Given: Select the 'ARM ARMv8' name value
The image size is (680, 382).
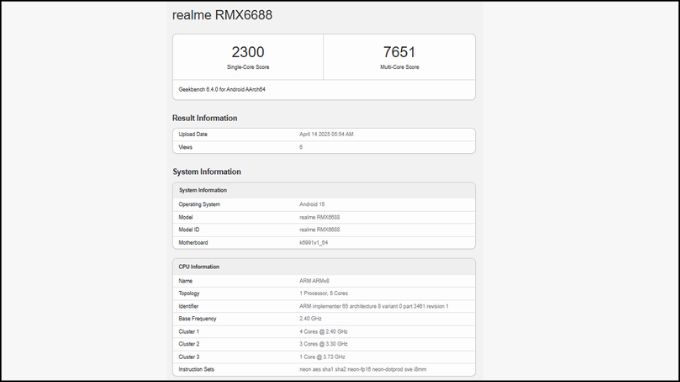Looking at the screenshot, I should (x=314, y=281).
